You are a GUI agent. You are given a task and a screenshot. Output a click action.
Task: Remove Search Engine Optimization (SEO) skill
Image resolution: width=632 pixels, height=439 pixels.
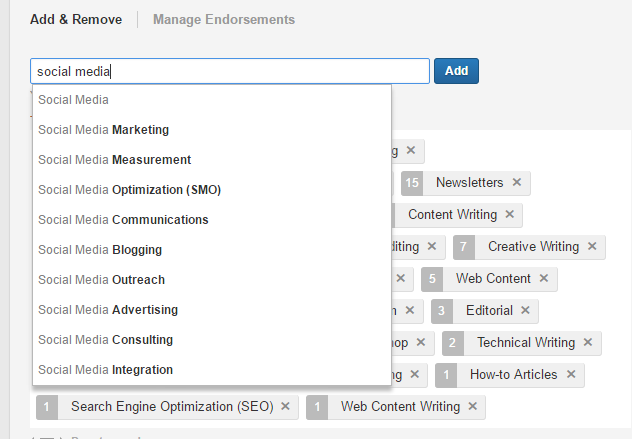click(285, 407)
